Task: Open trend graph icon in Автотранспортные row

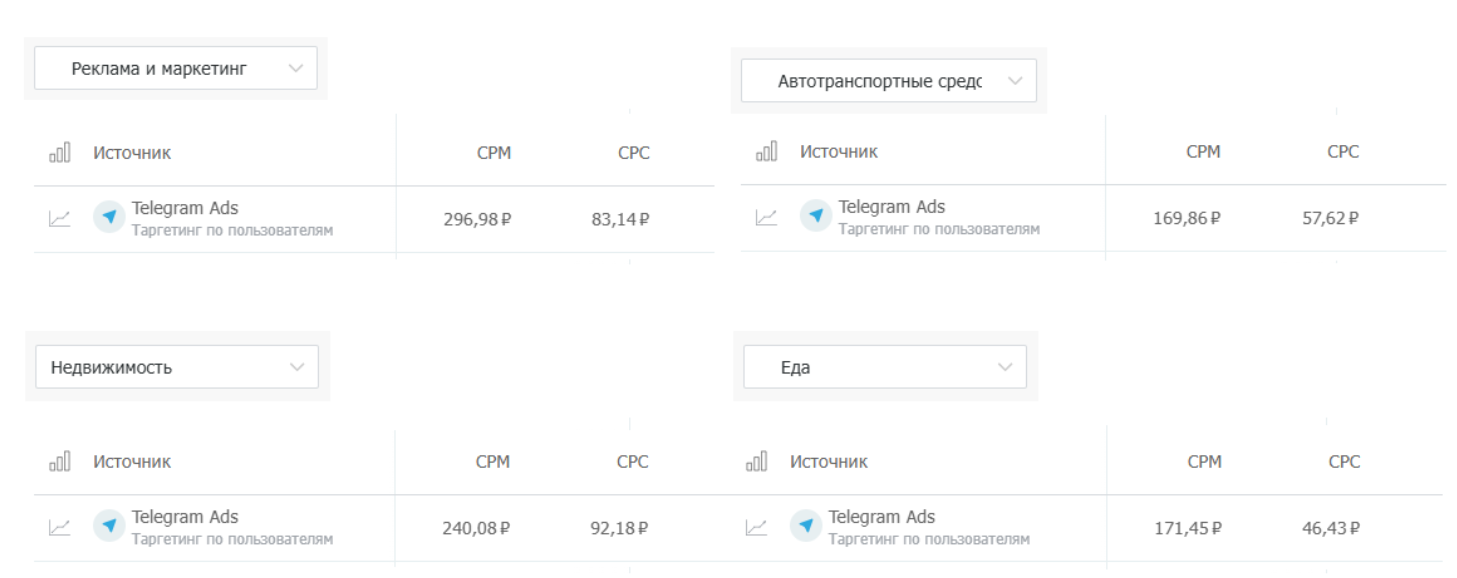Action: pyautogui.click(x=767, y=217)
